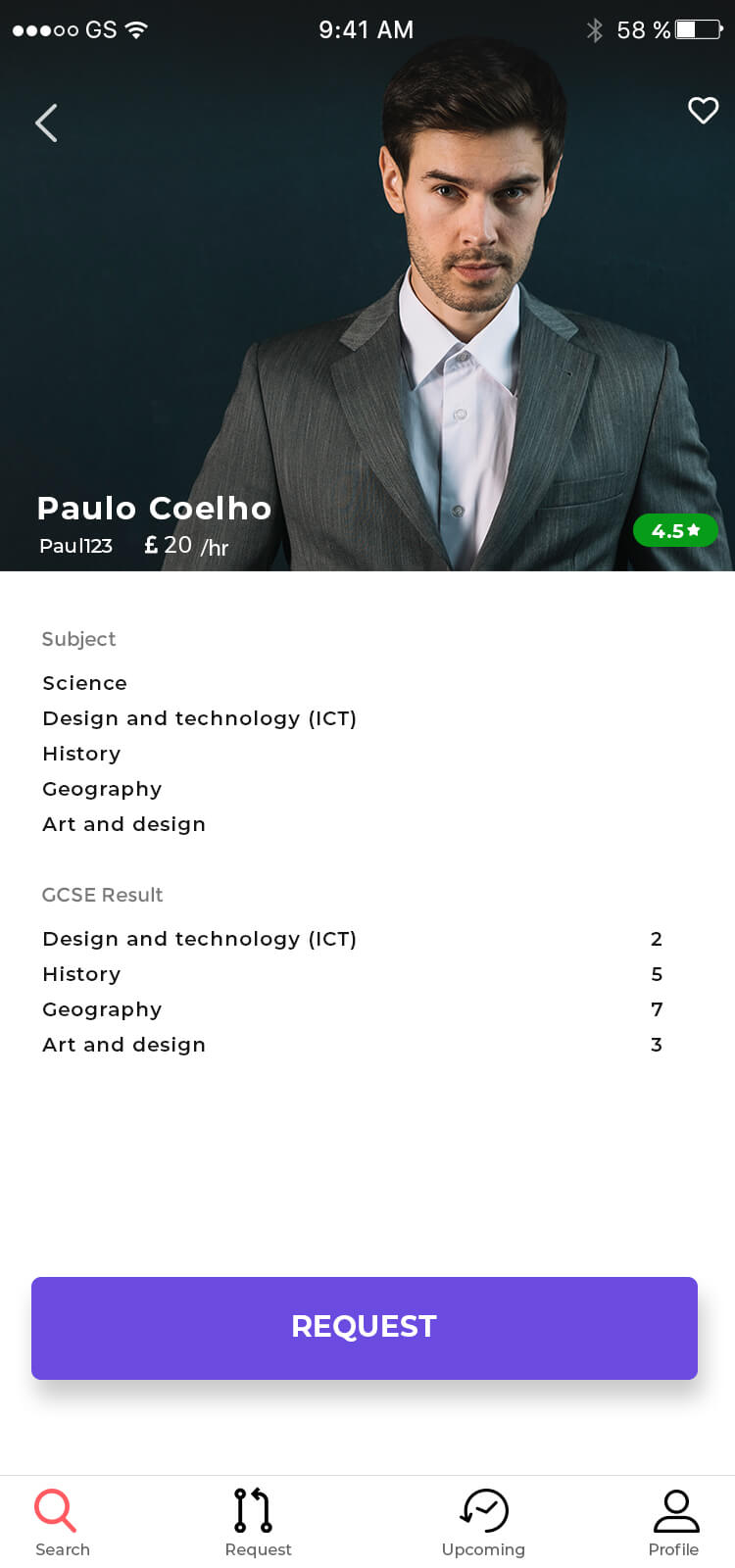Open the Profile person icon
Screen dimensions: 735x1568
tap(676, 1510)
